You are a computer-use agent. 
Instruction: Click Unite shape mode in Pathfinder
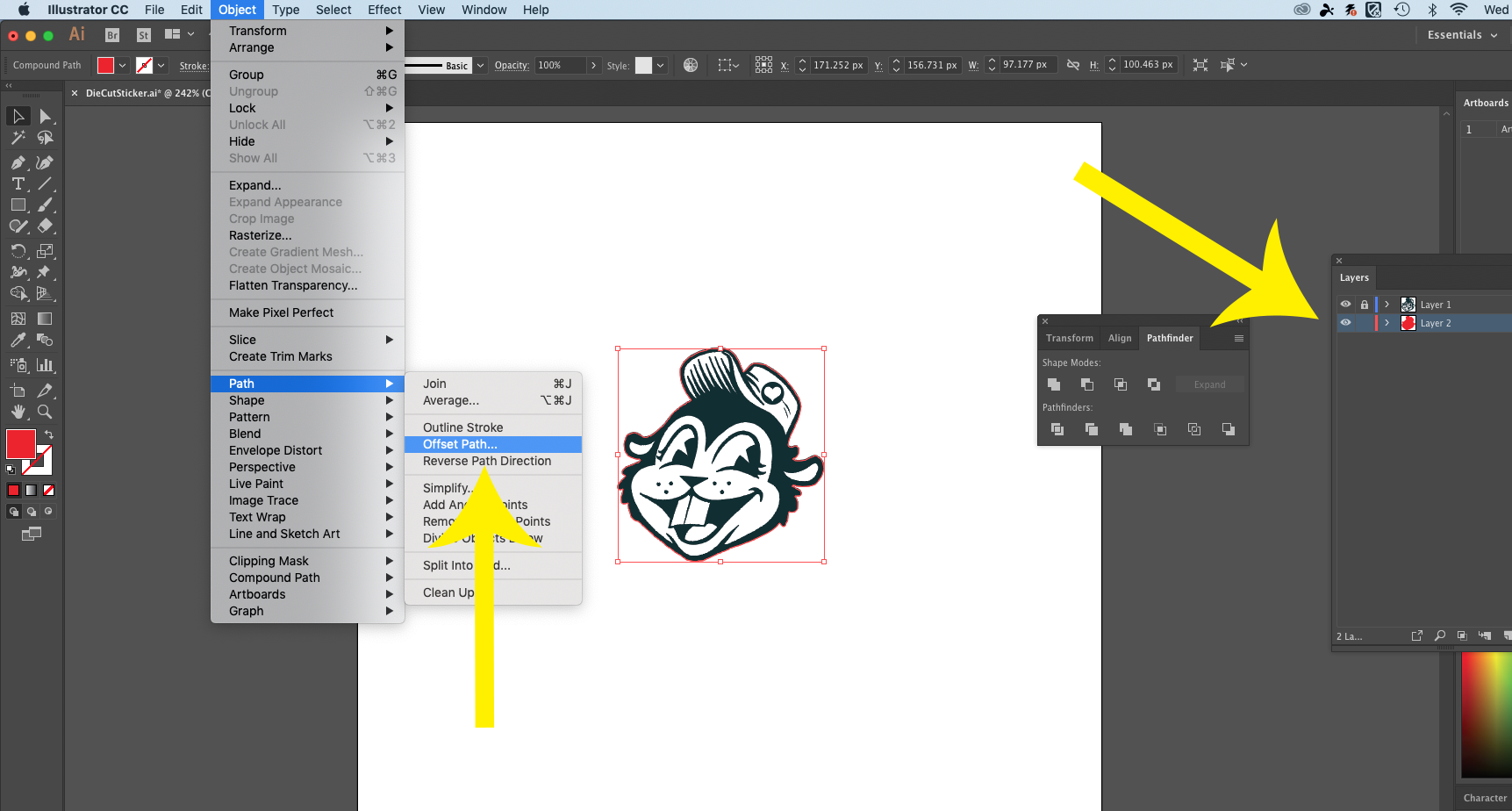click(1054, 384)
